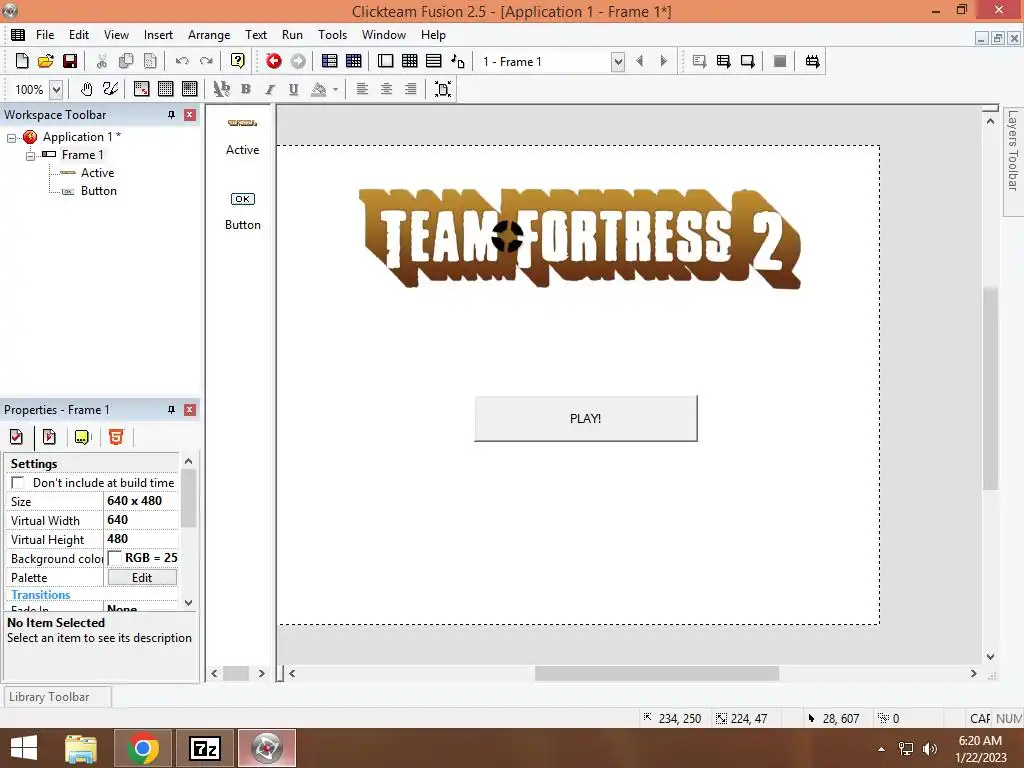This screenshot has width=1024, height=768.
Task: Click the Palette Edit button
Action: coord(142,577)
